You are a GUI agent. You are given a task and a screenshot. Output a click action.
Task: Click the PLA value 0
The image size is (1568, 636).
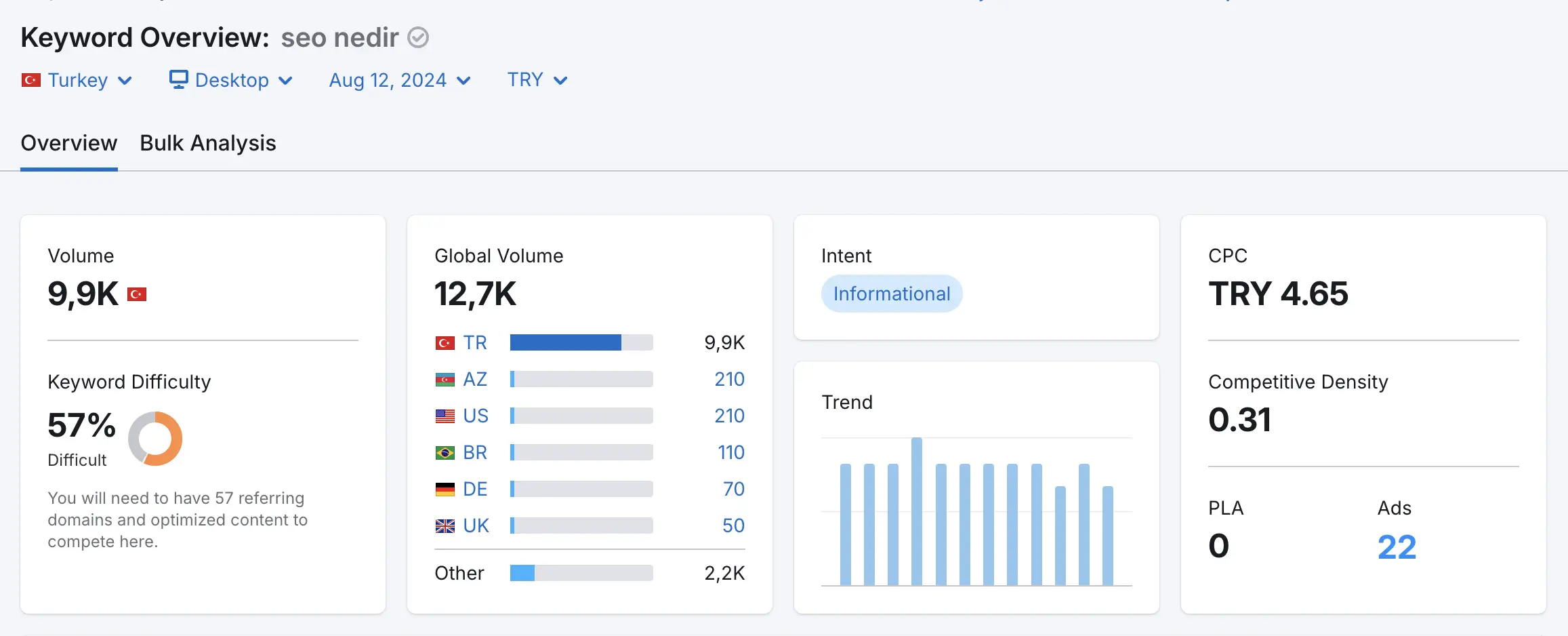[1218, 546]
